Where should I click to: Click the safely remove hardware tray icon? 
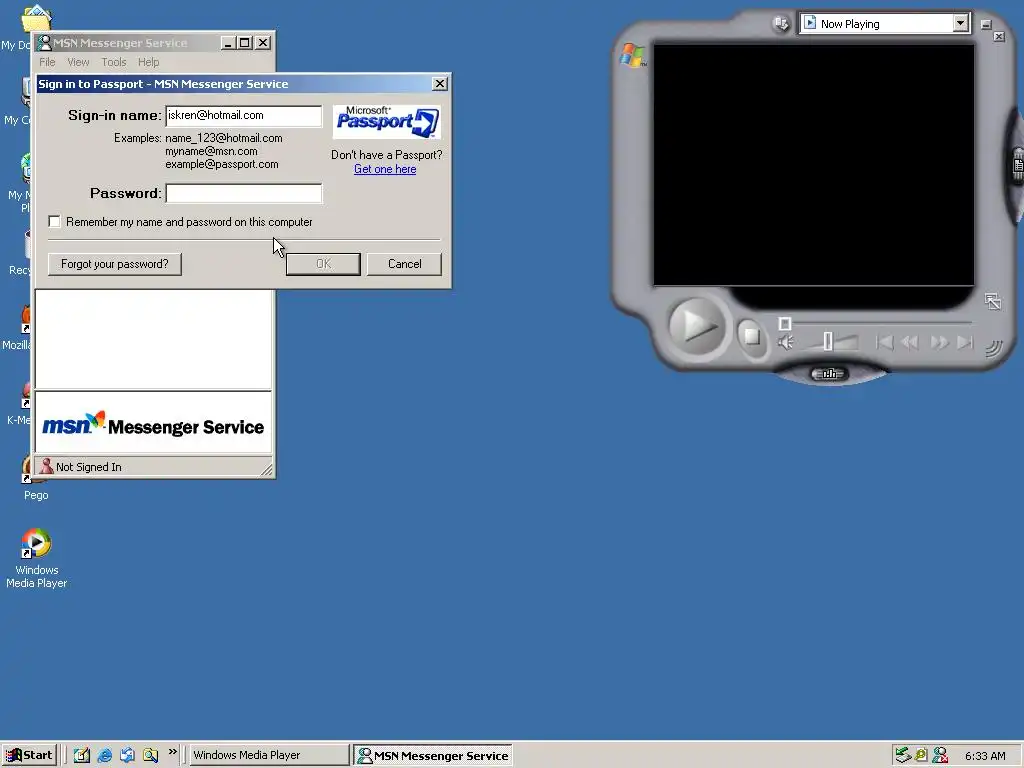coord(903,755)
